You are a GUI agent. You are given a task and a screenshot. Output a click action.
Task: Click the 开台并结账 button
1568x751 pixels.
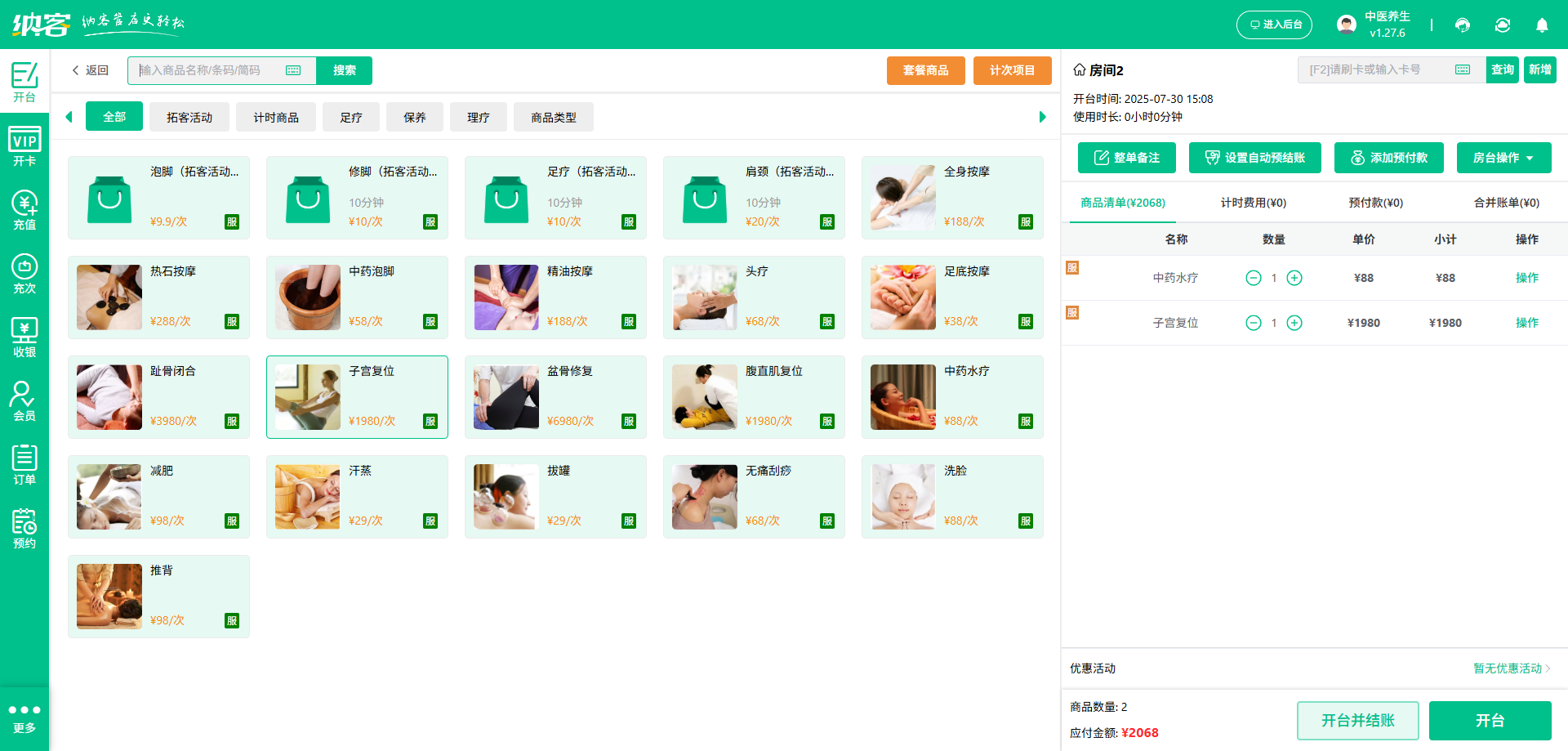pyautogui.click(x=1357, y=720)
